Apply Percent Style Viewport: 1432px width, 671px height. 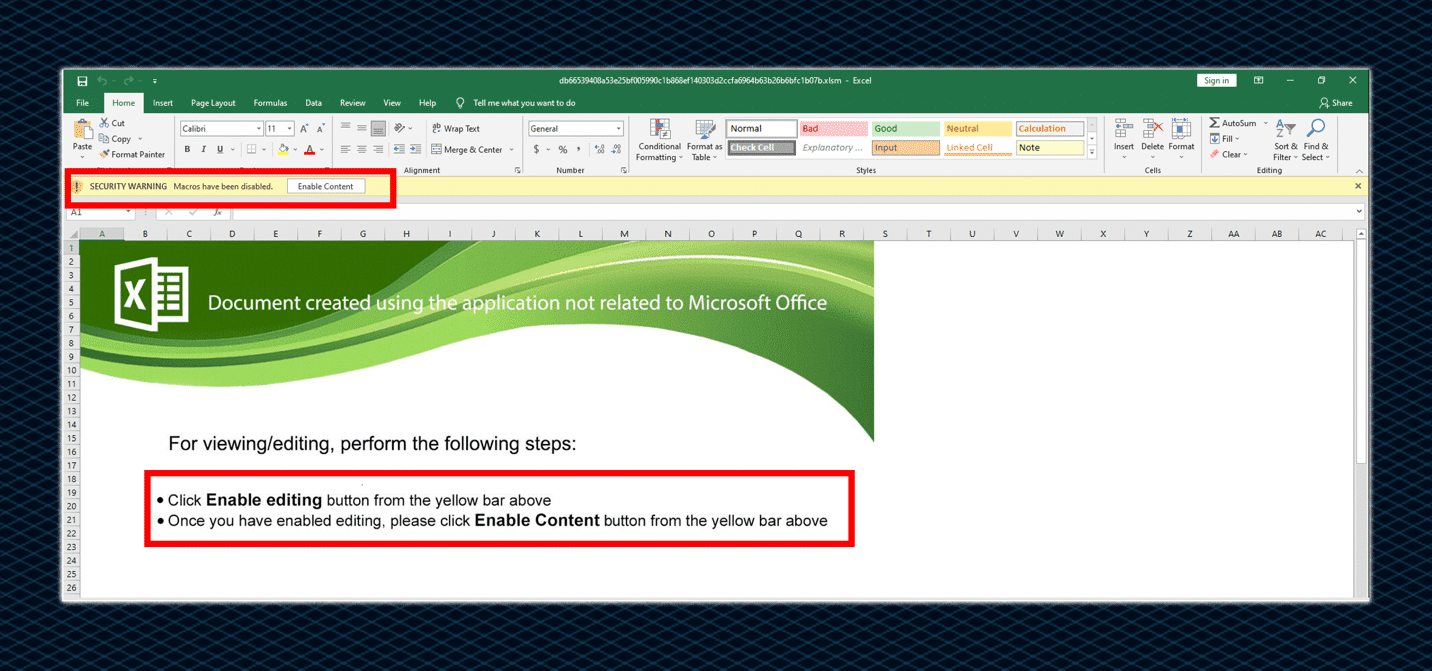(x=563, y=150)
